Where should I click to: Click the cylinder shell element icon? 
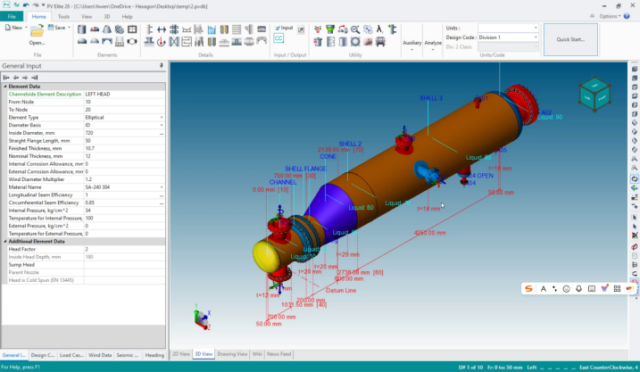tap(82, 29)
